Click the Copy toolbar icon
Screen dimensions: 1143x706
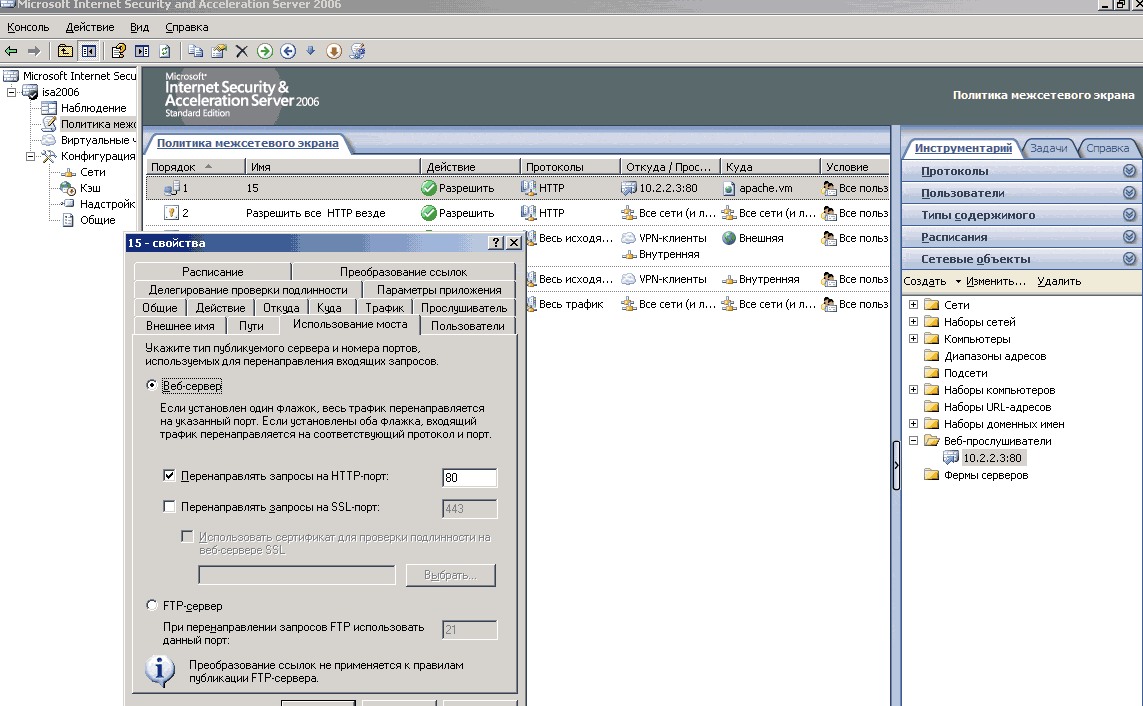click(x=195, y=51)
